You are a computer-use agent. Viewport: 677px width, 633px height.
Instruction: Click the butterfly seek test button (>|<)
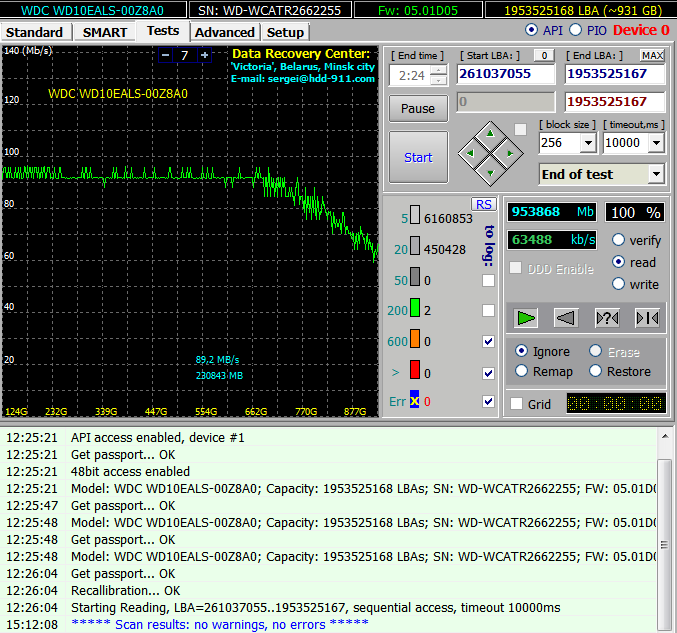(647, 318)
